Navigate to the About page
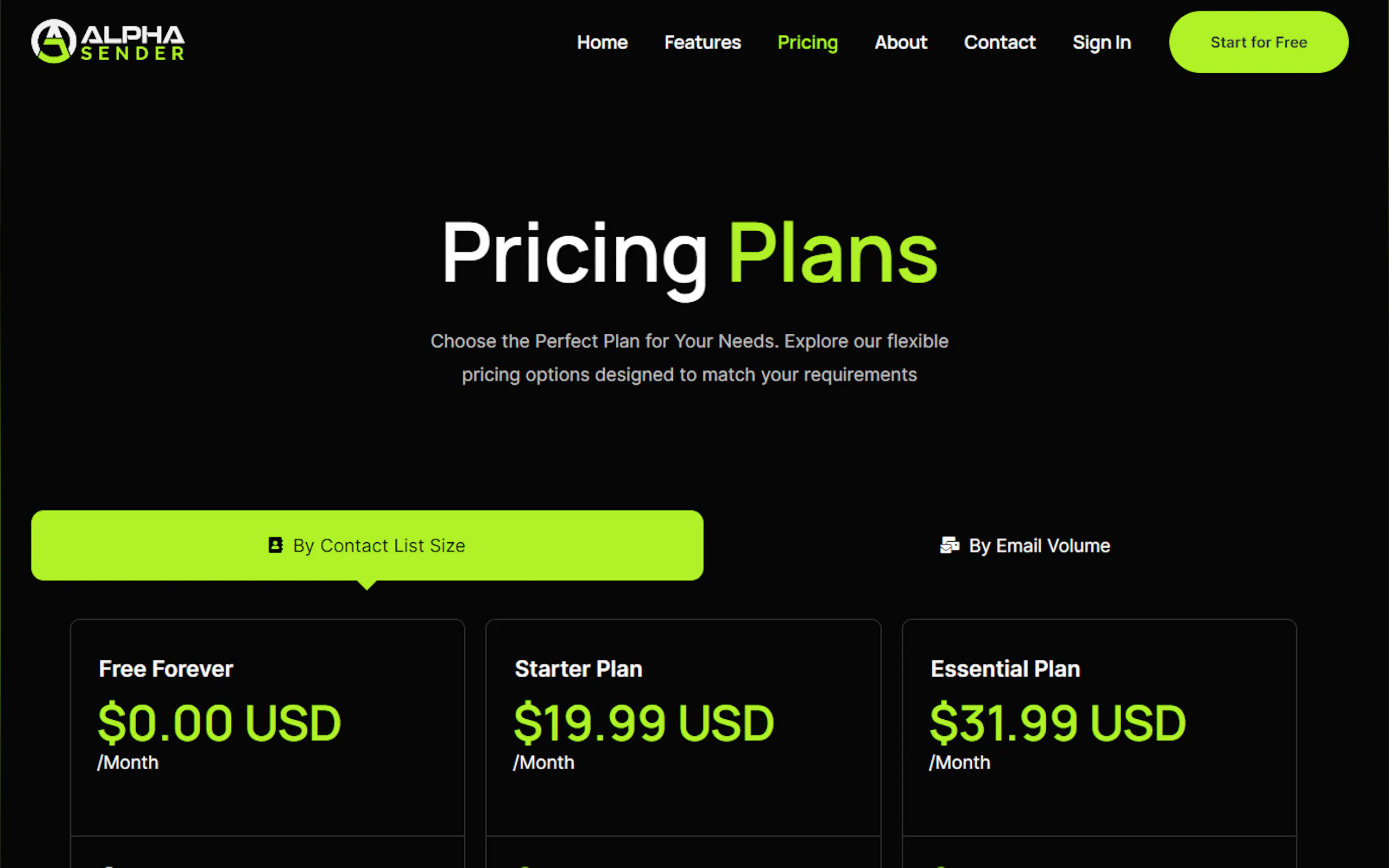Viewport: 1389px width, 868px height. [900, 43]
